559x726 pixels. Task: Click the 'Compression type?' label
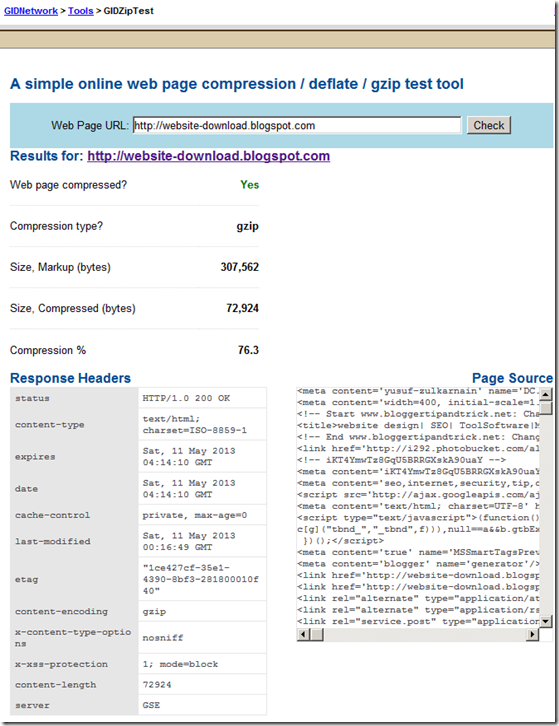57,226
